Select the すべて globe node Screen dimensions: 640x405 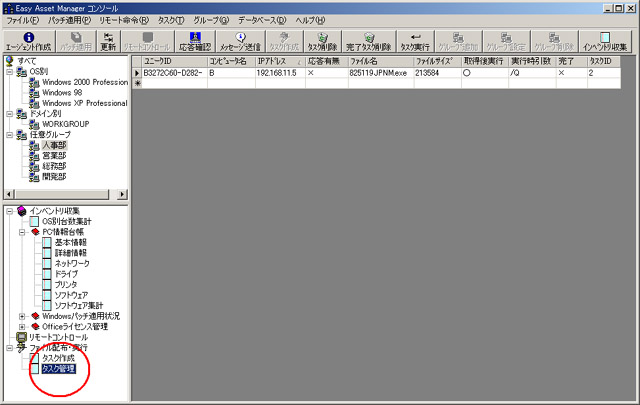(10, 61)
